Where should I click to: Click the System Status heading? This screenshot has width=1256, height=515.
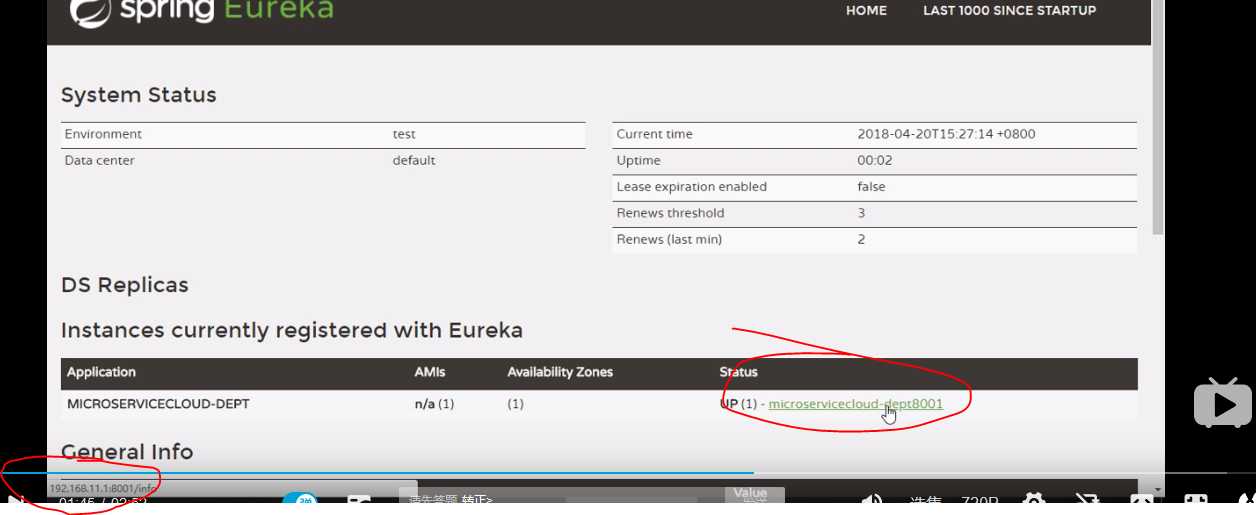(139, 95)
